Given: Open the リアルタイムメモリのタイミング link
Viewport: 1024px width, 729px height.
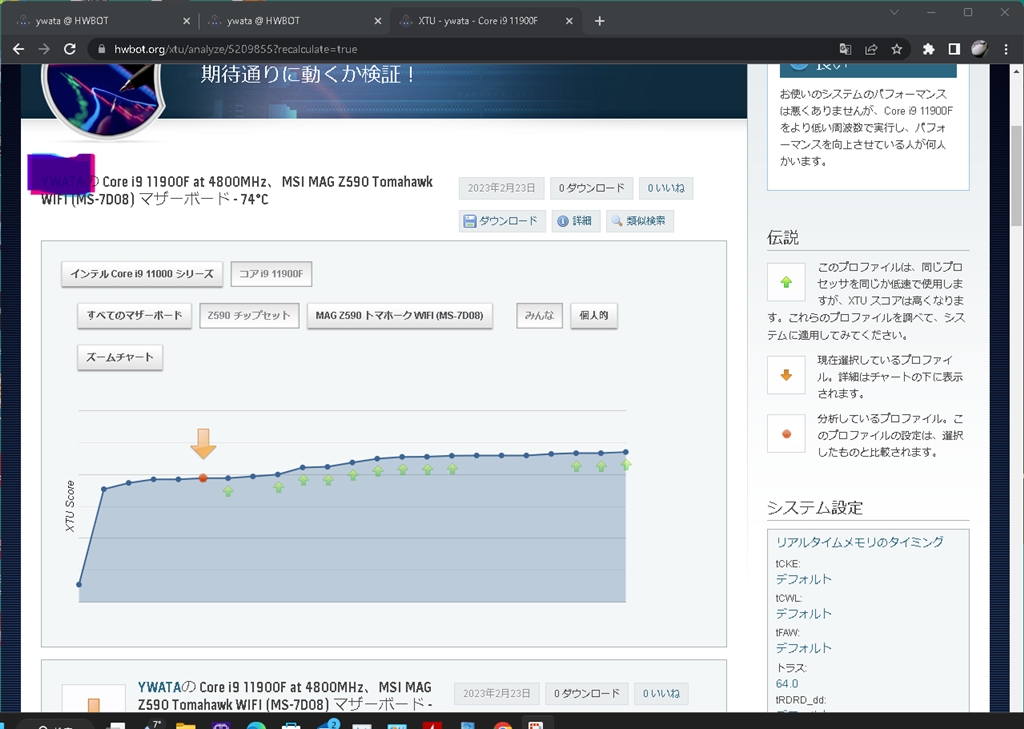Looking at the screenshot, I should pos(859,542).
